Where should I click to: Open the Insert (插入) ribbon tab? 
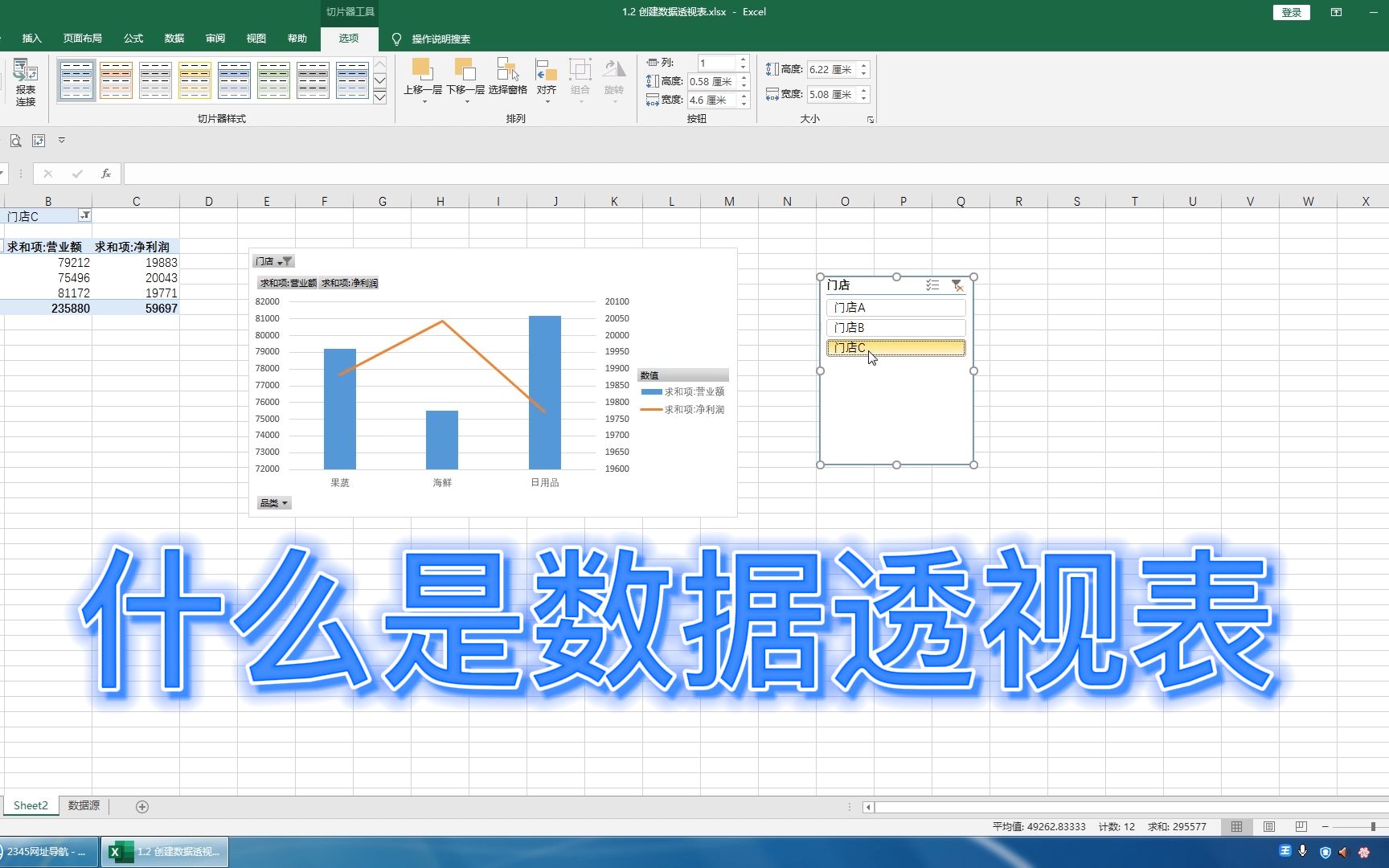click(x=31, y=39)
